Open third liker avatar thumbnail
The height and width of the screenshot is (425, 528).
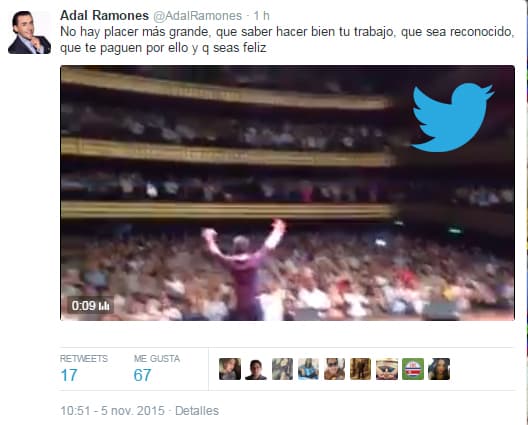tap(282, 369)
